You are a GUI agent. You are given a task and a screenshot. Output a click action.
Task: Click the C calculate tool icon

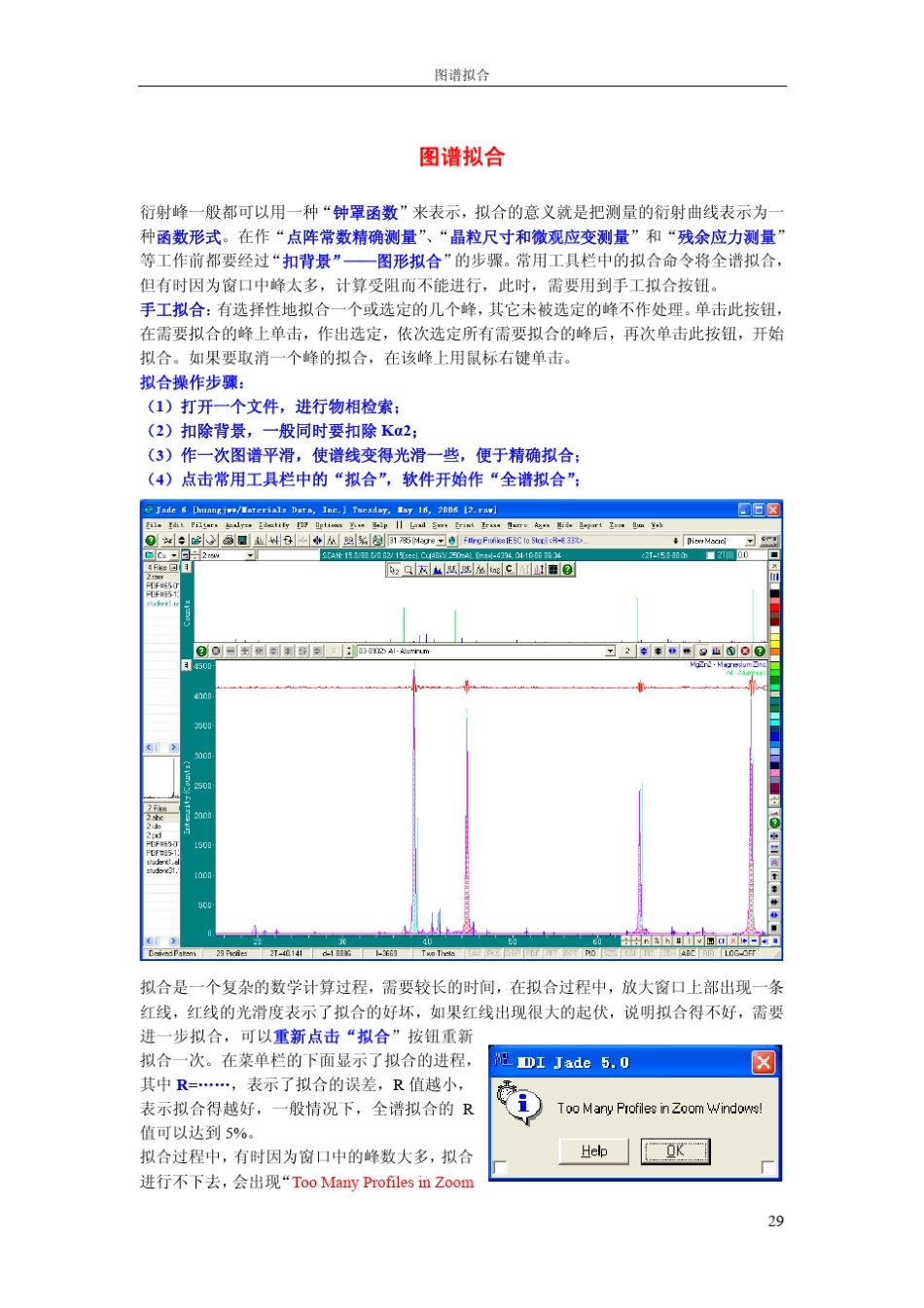coord(509,569)
